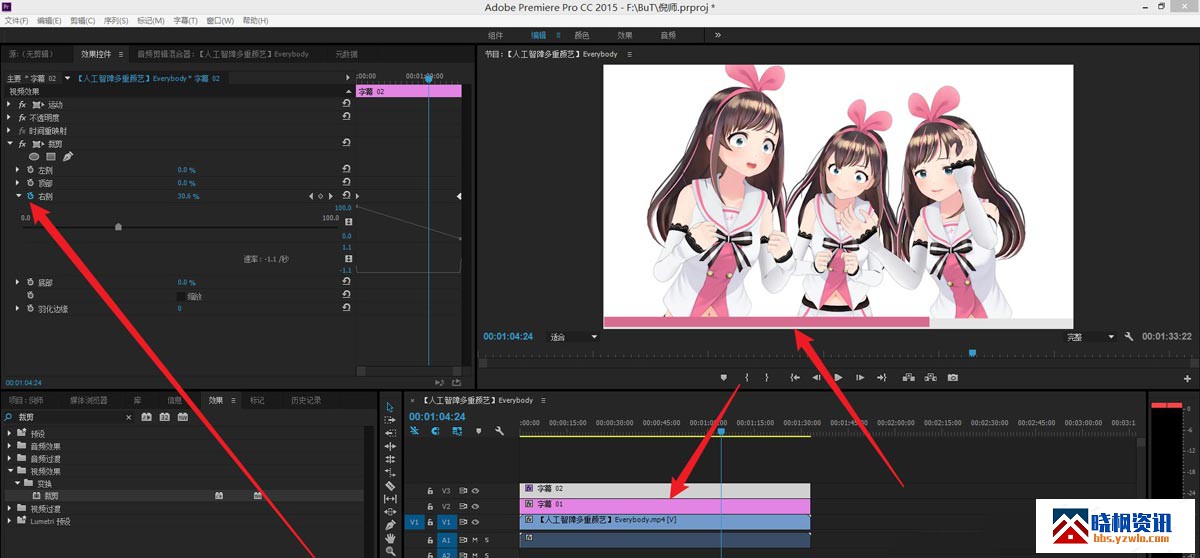The width and height of the screenshot is (1200, 558).
Task: Toggle snap in timeline
Action: point(436,431)
